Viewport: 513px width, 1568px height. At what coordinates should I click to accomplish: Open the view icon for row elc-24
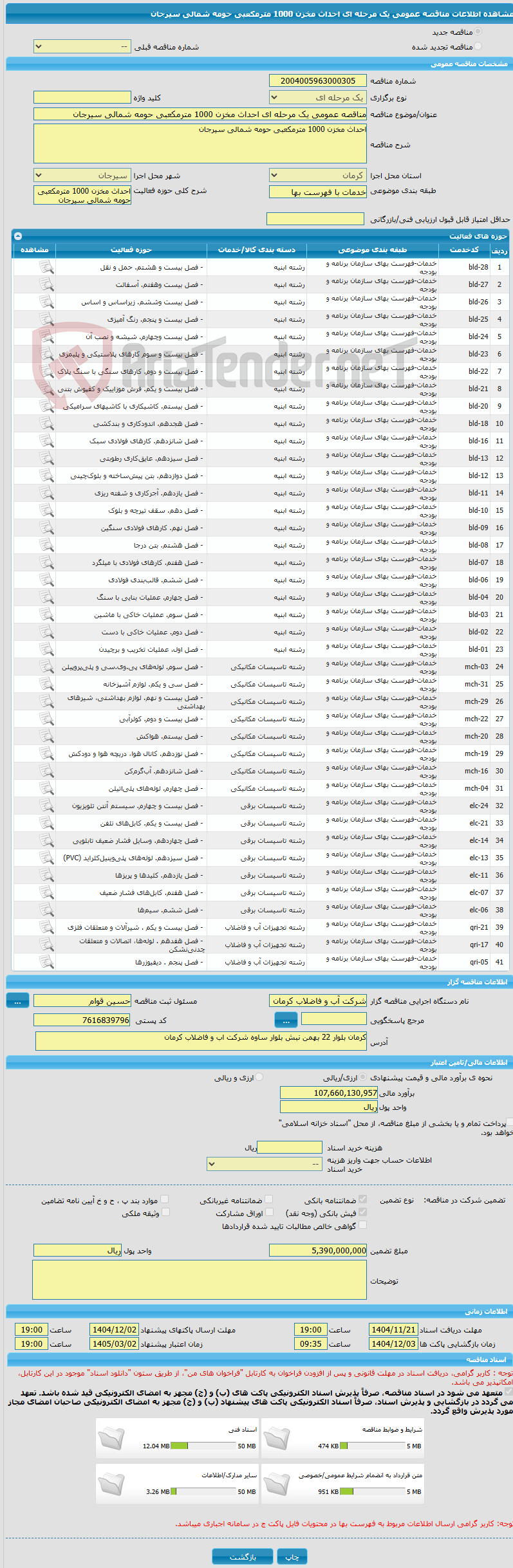[x=46, y=806]
